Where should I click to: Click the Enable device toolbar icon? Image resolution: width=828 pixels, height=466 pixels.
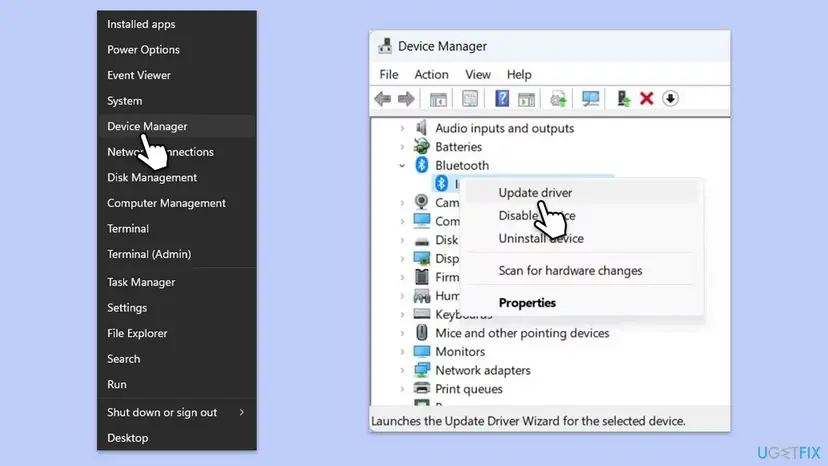pos(623,99)
